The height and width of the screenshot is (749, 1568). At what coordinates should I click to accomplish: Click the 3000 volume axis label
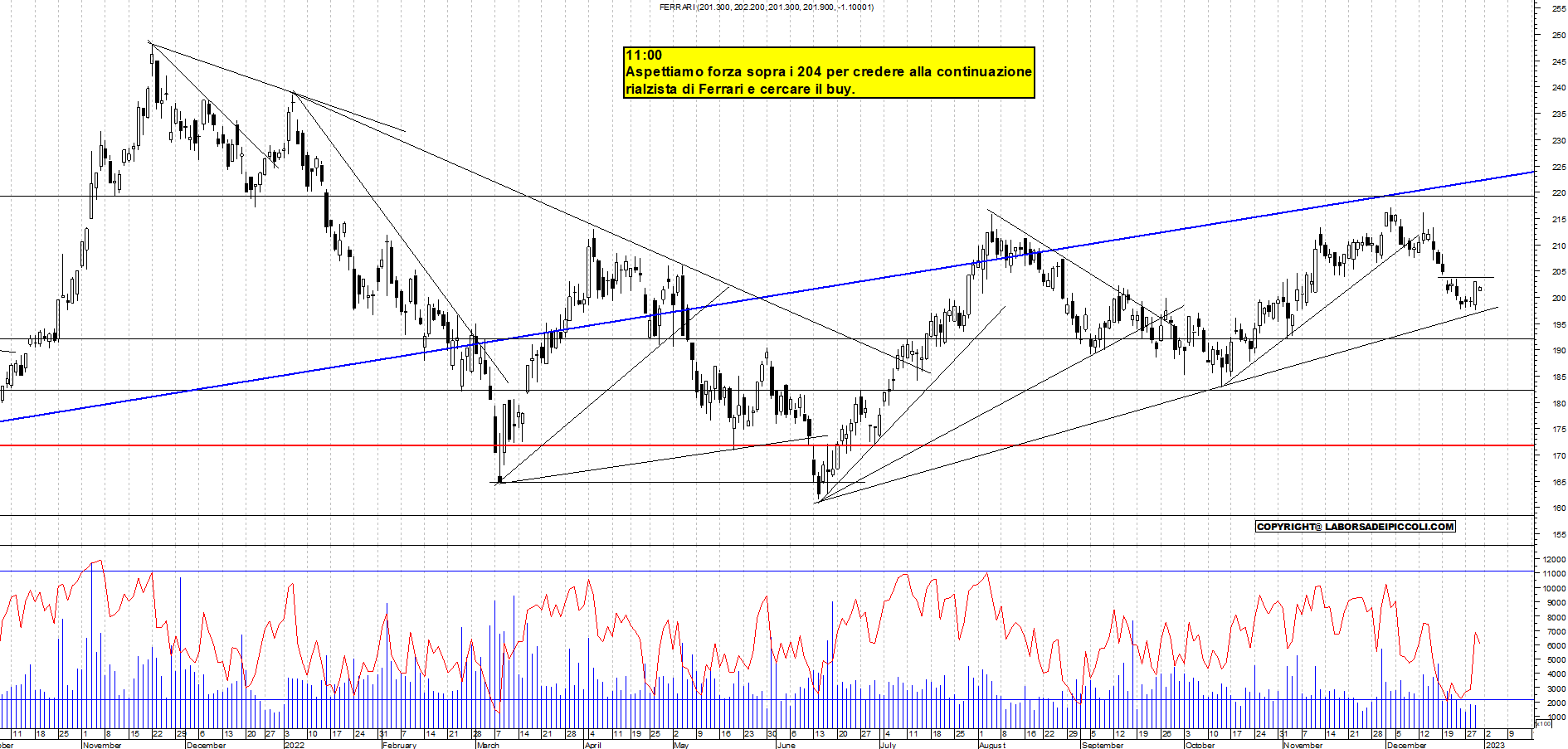pyautogui.click(x=1556, y=688)
